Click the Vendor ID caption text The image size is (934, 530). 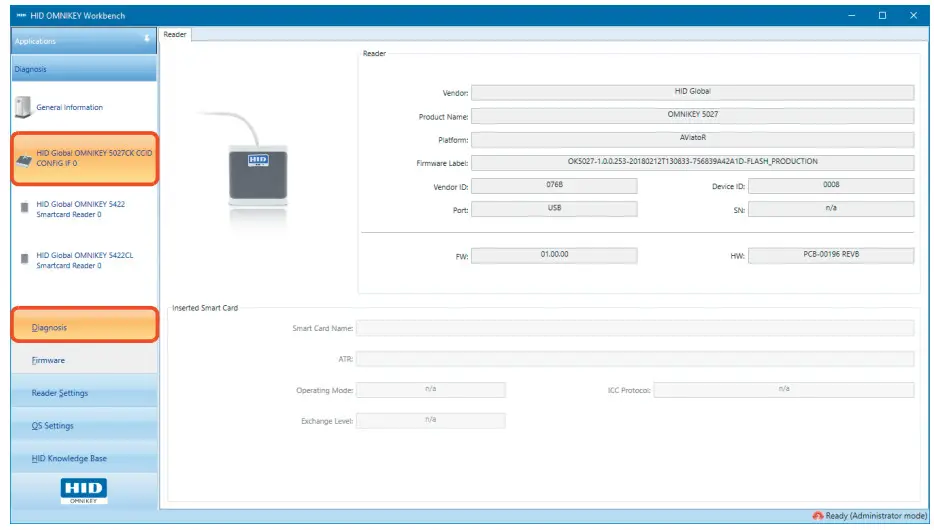(450, 187)
